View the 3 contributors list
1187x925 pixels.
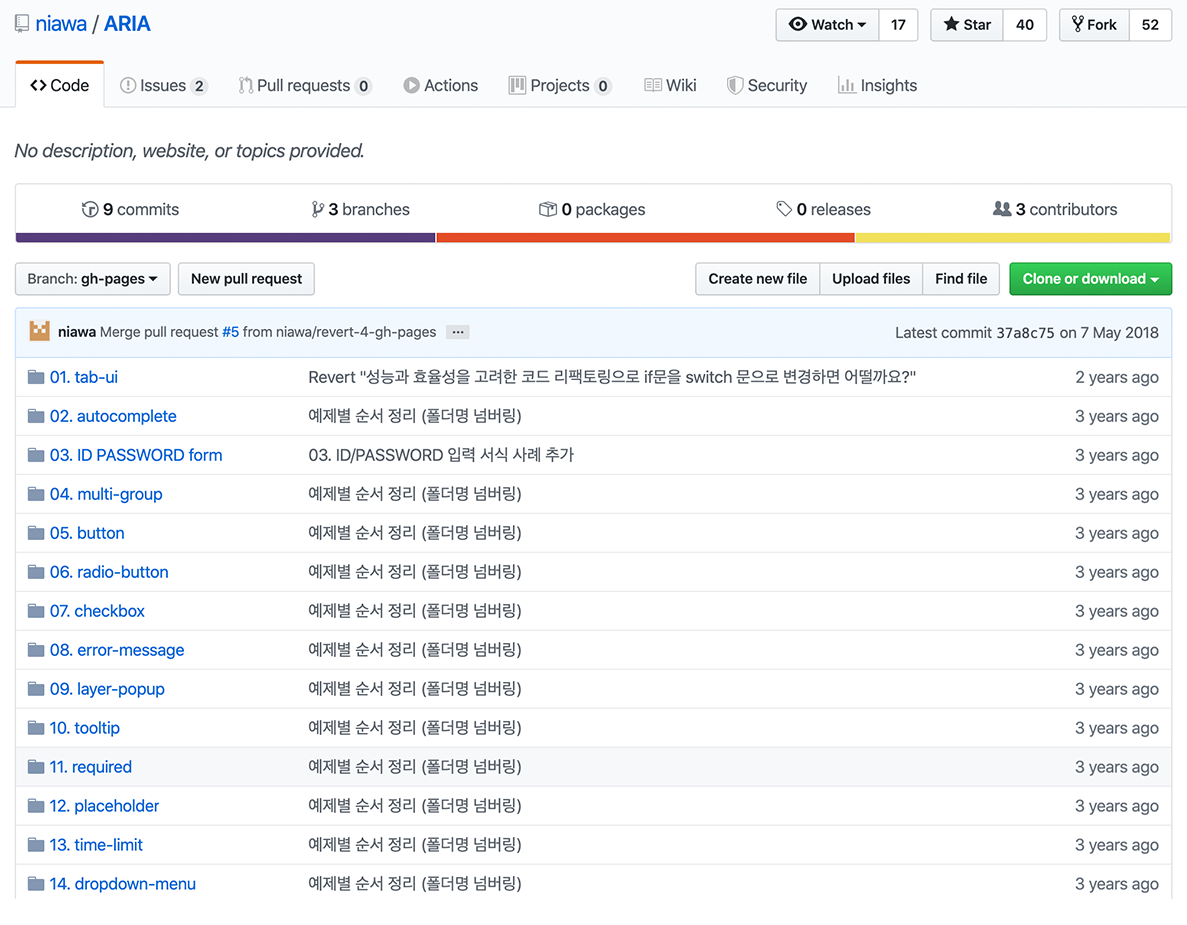[x=1055, y=209]
